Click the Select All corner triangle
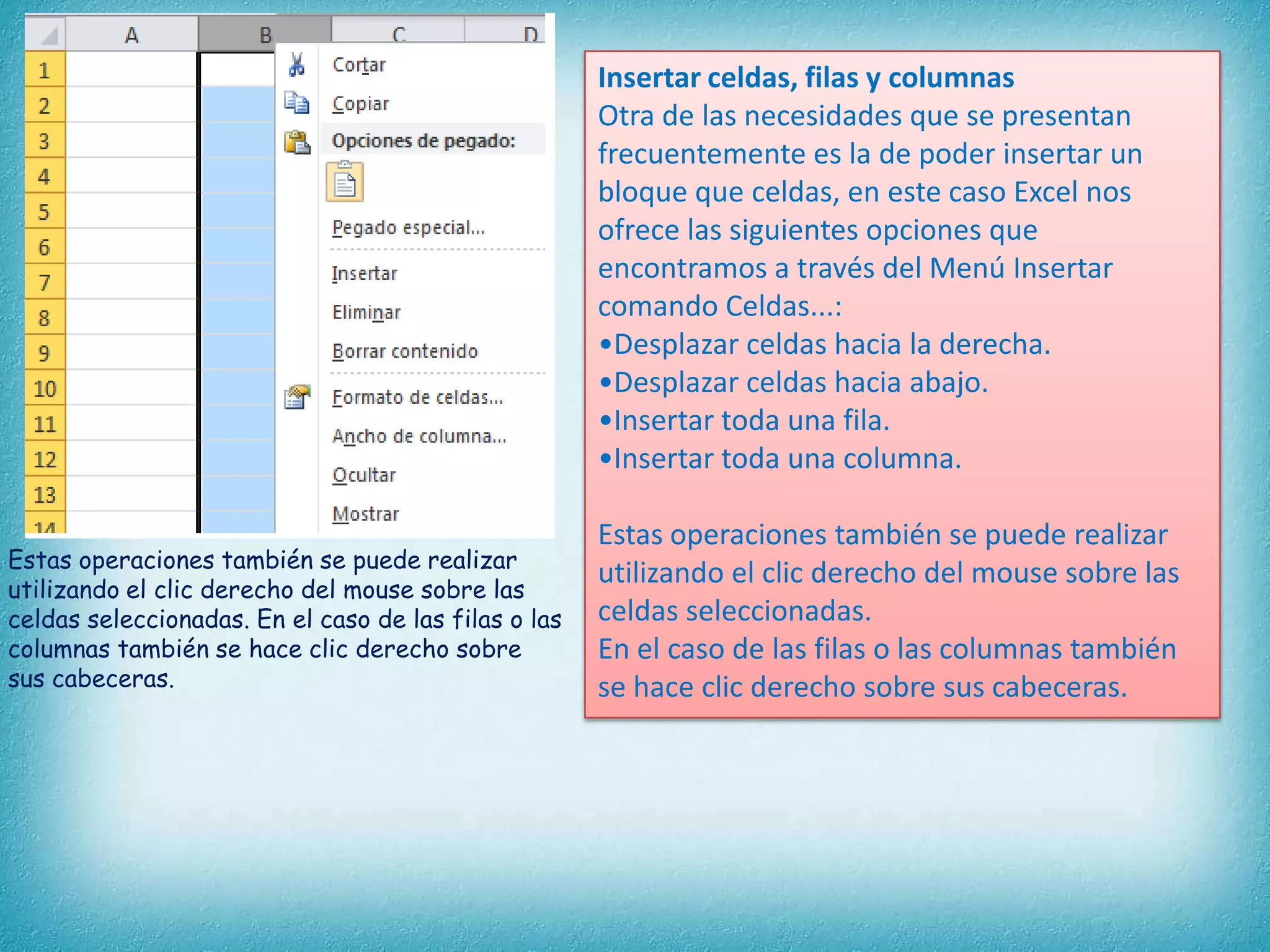This screenshot has width=1270, height=952. tap(46, 35)
